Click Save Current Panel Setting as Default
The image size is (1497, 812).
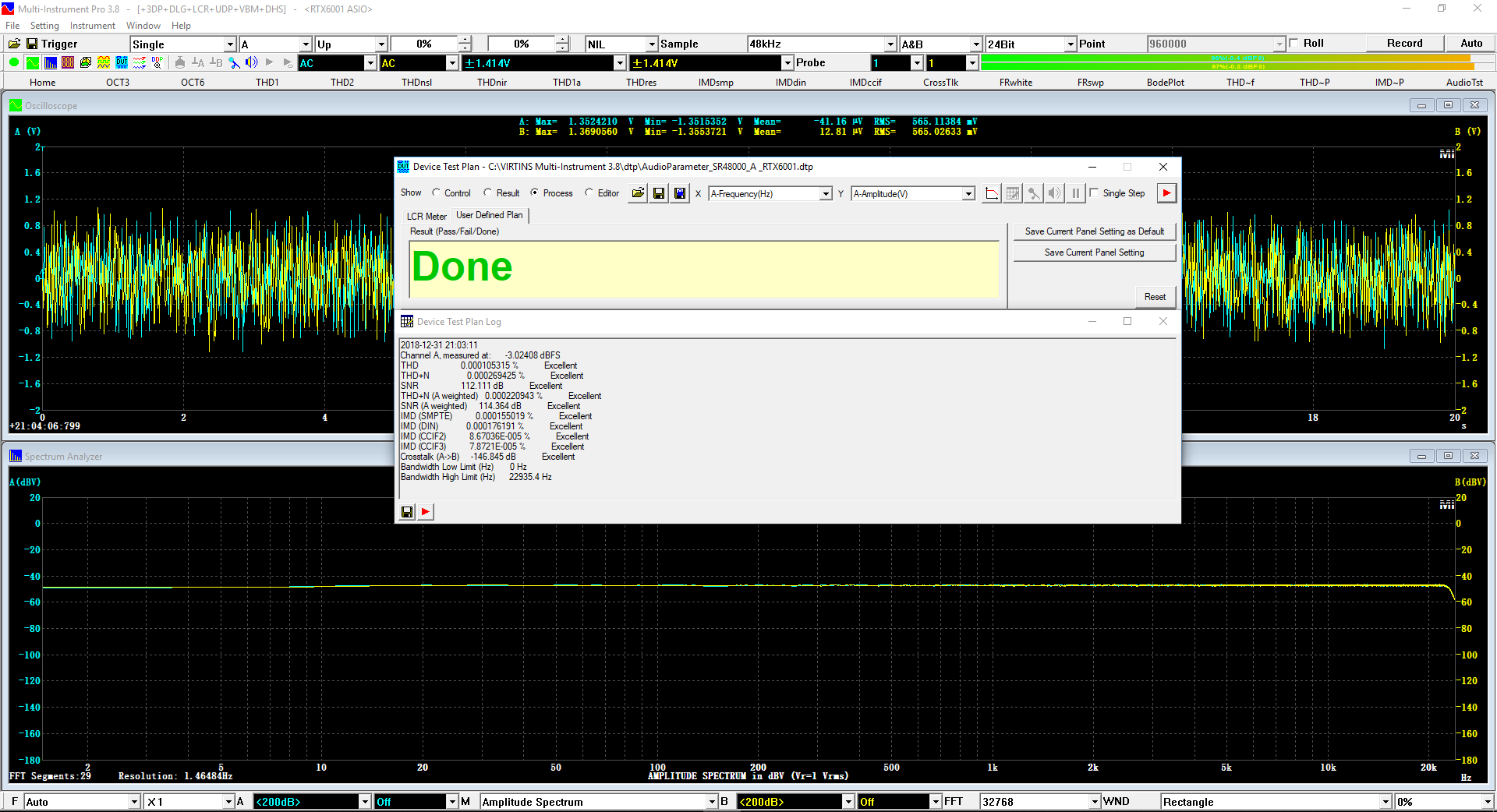coord(1094,231)
